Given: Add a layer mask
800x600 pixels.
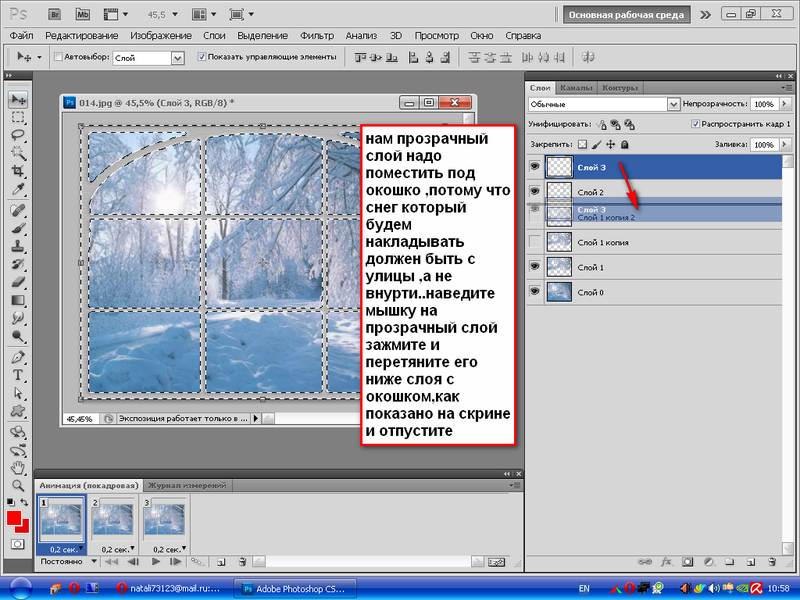Looking at the screenshot, I should pos(688,562).
